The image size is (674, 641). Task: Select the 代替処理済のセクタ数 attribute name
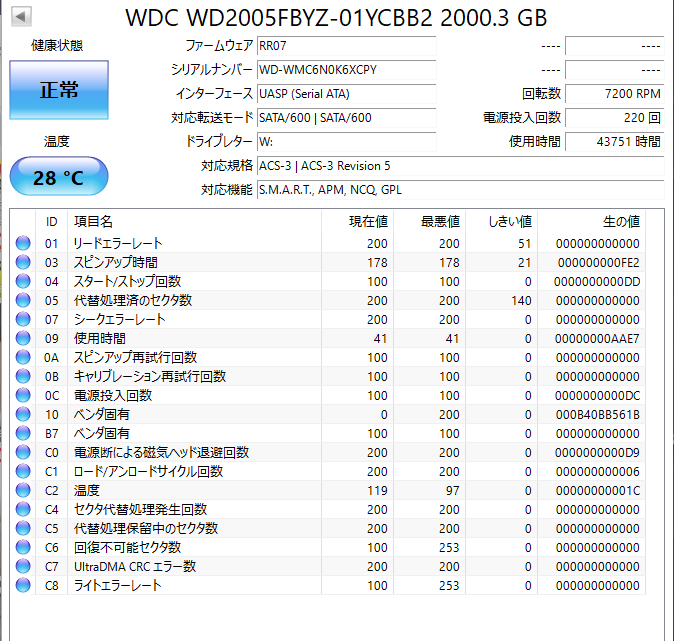pos(133,300)
